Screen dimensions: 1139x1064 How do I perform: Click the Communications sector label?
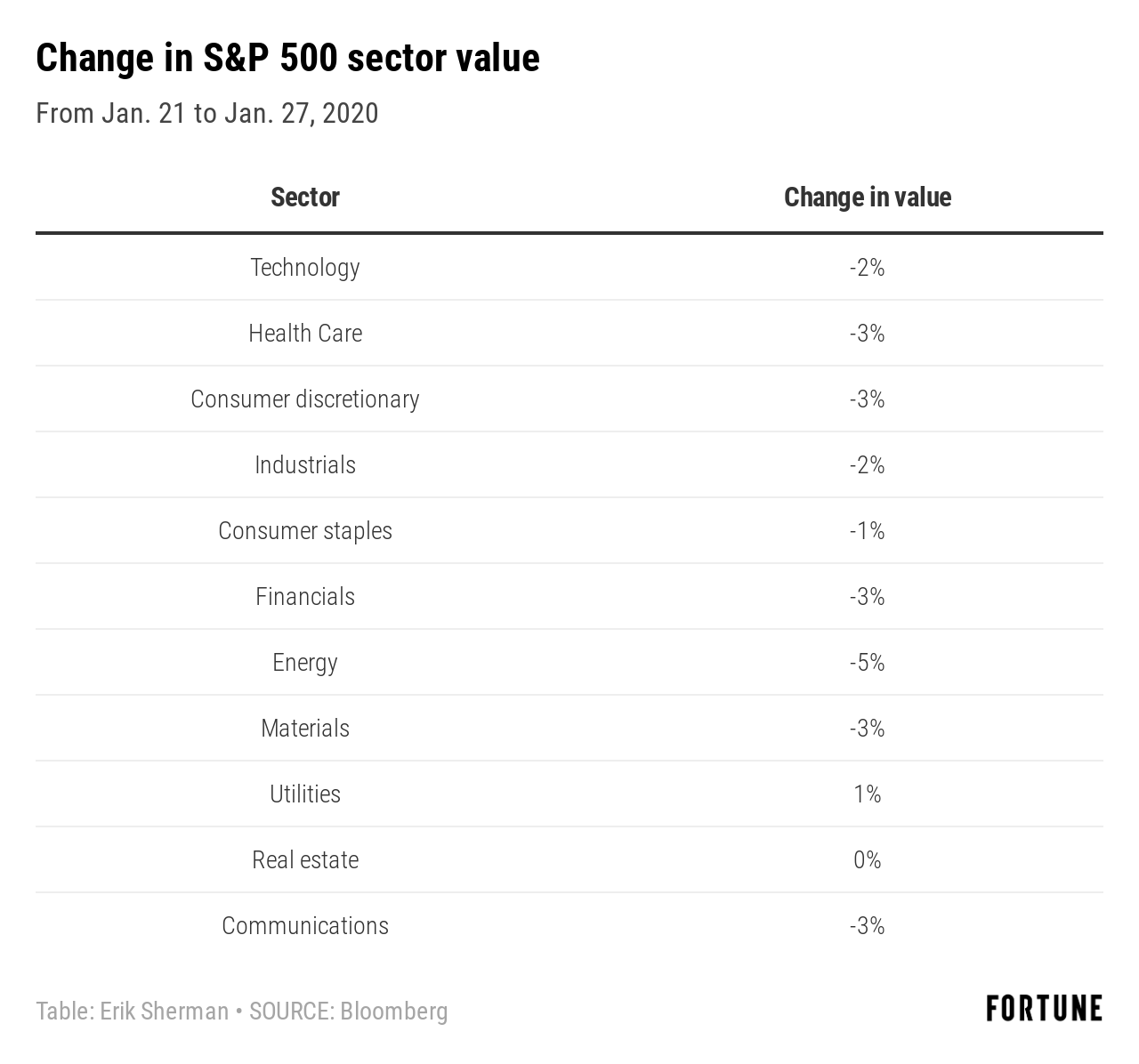[x=305, y=926]
